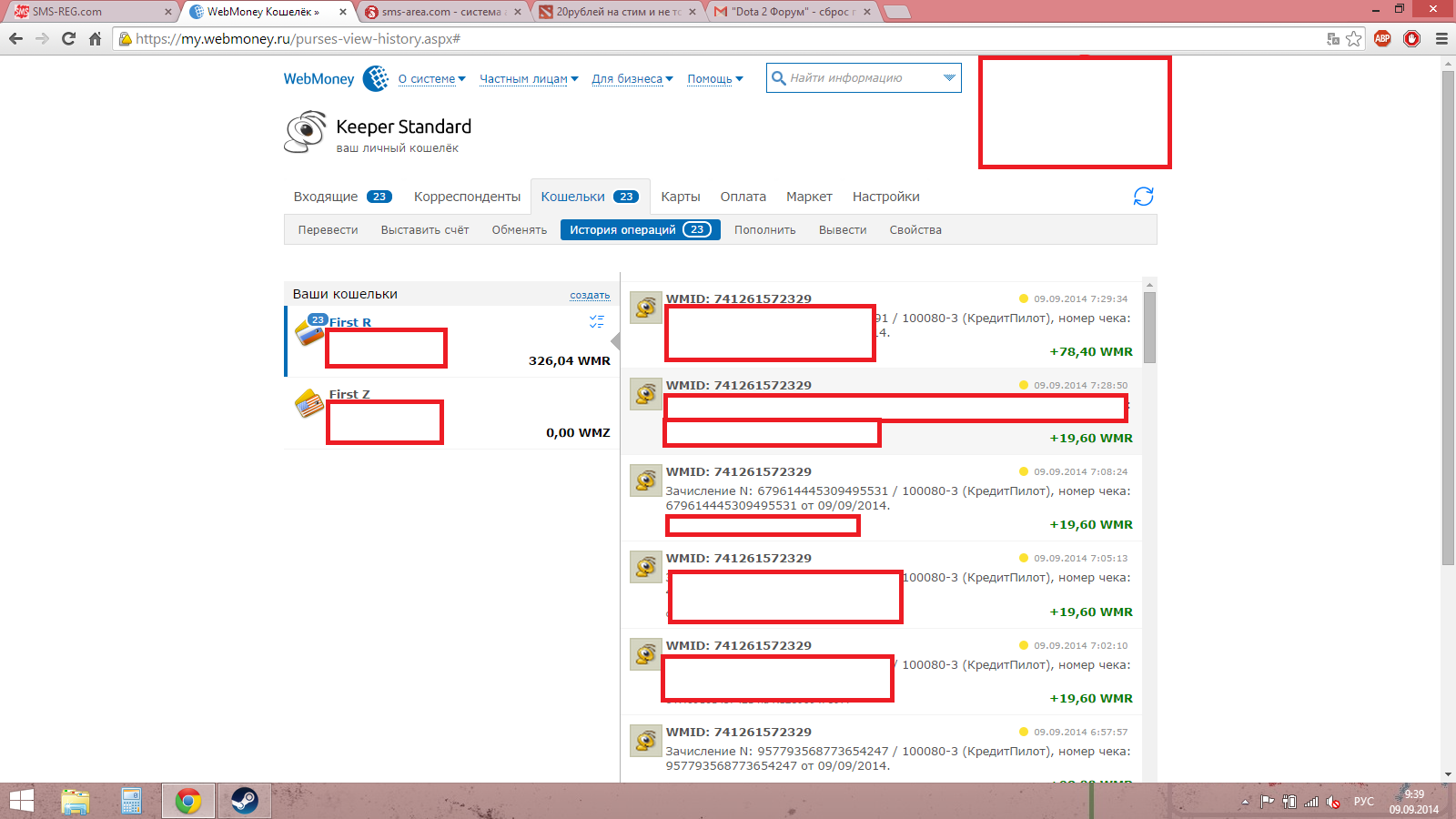Open the Настройки tab
Viewport: 1456px width, 819px height.
click(x=885, y=197)
